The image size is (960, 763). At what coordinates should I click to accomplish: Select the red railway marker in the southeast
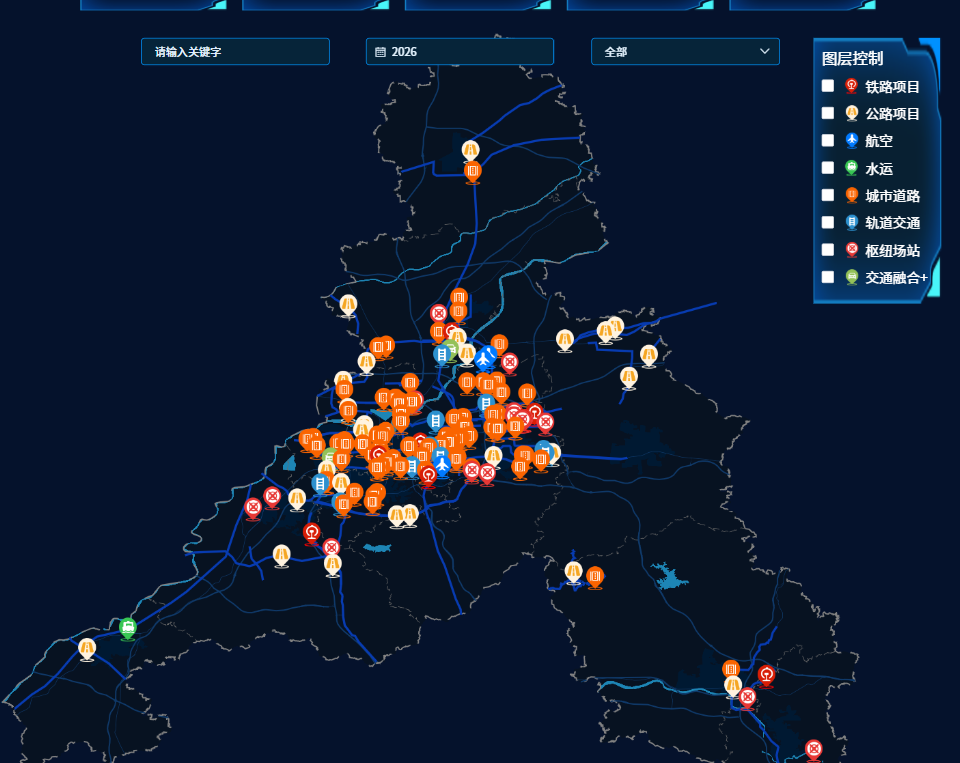pyautogui.click(x=766, y=675)
